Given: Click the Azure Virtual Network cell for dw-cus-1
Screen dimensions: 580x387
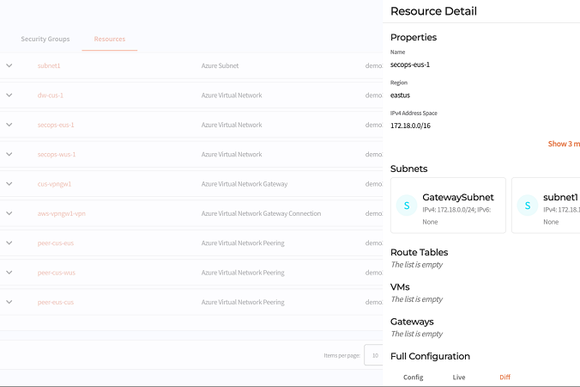Looking at the screenshot, I should [232, 95].
